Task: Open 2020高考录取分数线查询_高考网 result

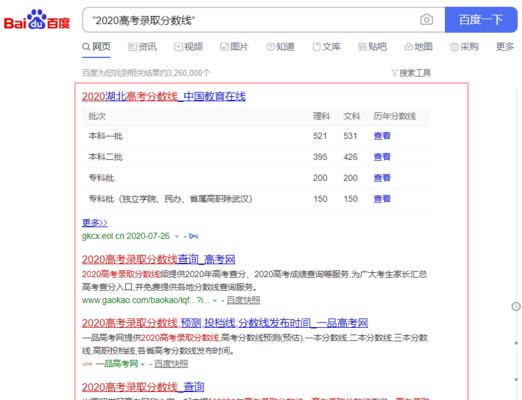Action: [x=159, y=259]
